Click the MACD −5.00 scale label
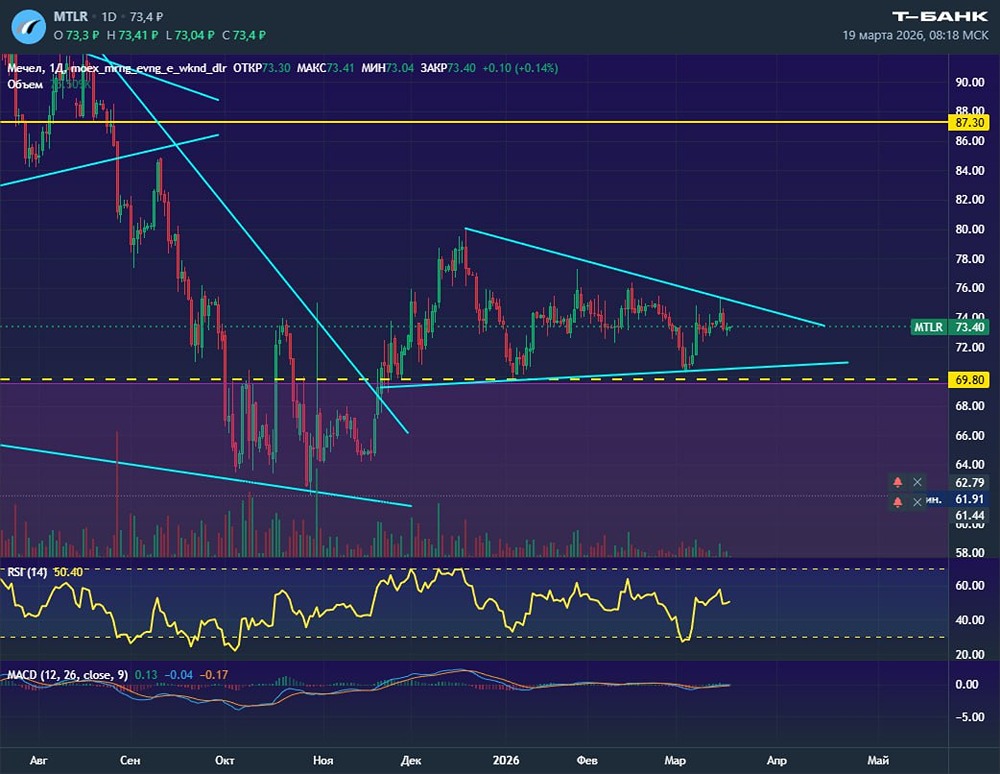 [969, 717]
